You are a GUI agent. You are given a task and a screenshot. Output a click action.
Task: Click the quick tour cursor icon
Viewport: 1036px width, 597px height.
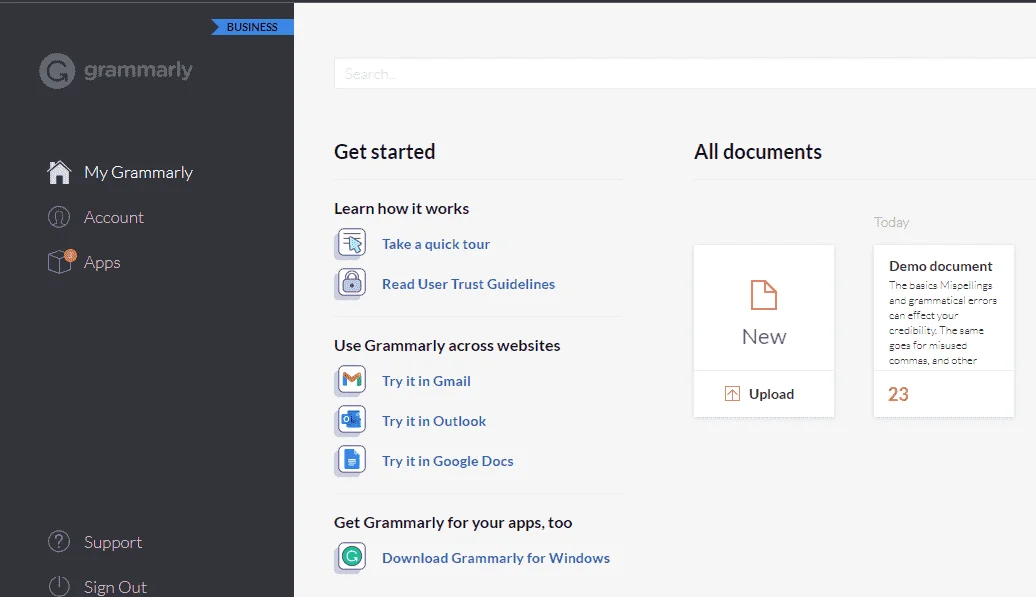(351, 244)
